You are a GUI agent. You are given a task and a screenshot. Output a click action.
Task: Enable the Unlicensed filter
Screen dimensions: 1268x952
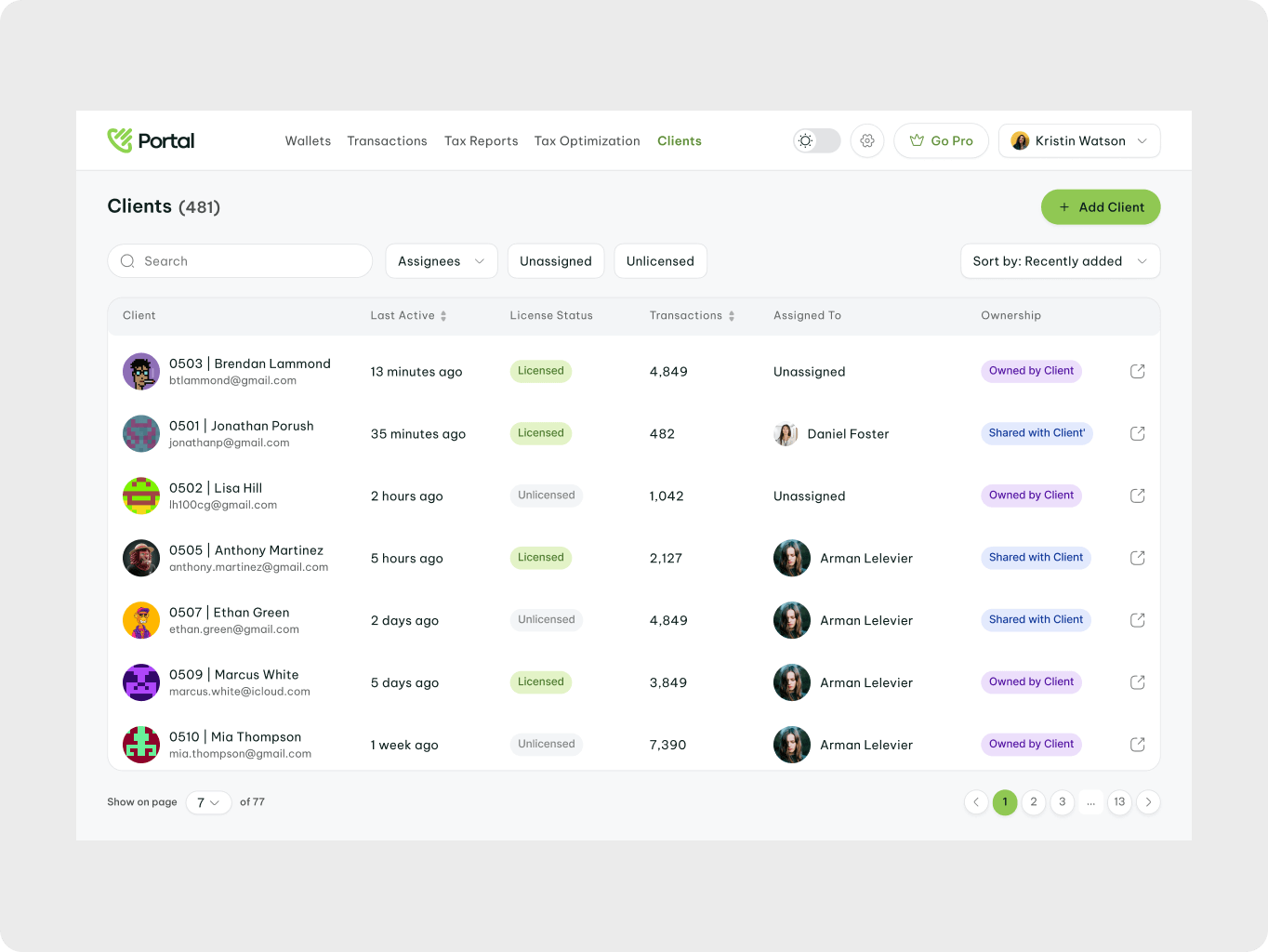click(x=660, y=261)
